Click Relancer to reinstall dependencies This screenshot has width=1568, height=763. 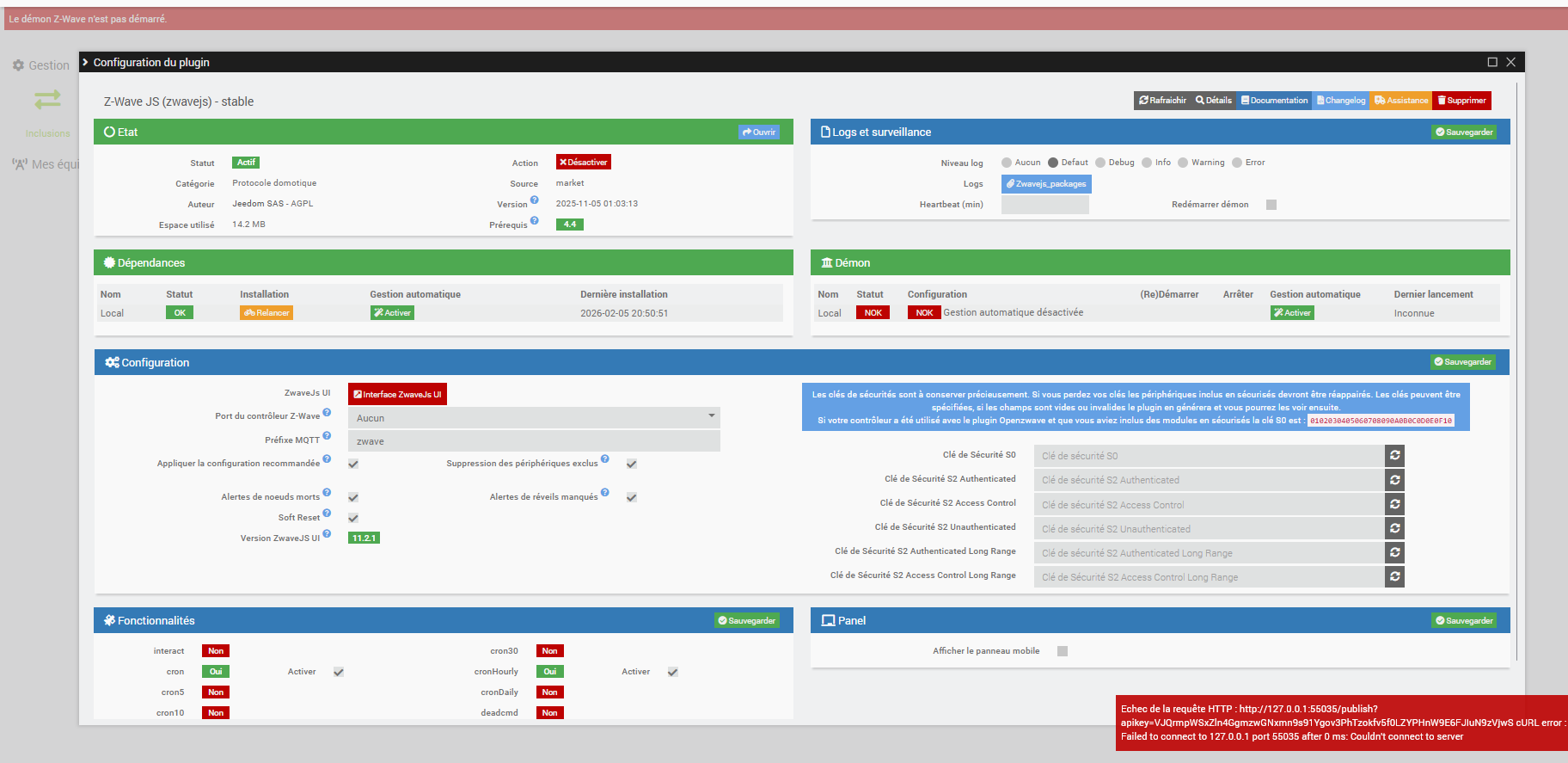[x=266, y=313]
